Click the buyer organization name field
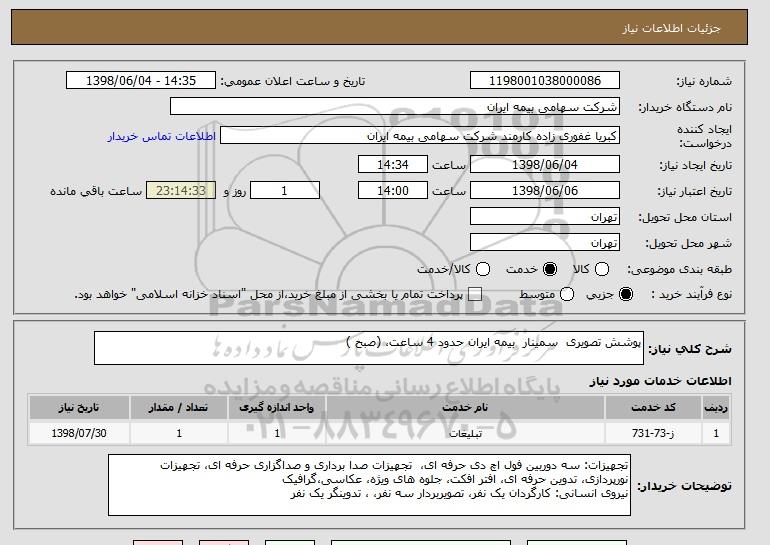 [395, 107]
